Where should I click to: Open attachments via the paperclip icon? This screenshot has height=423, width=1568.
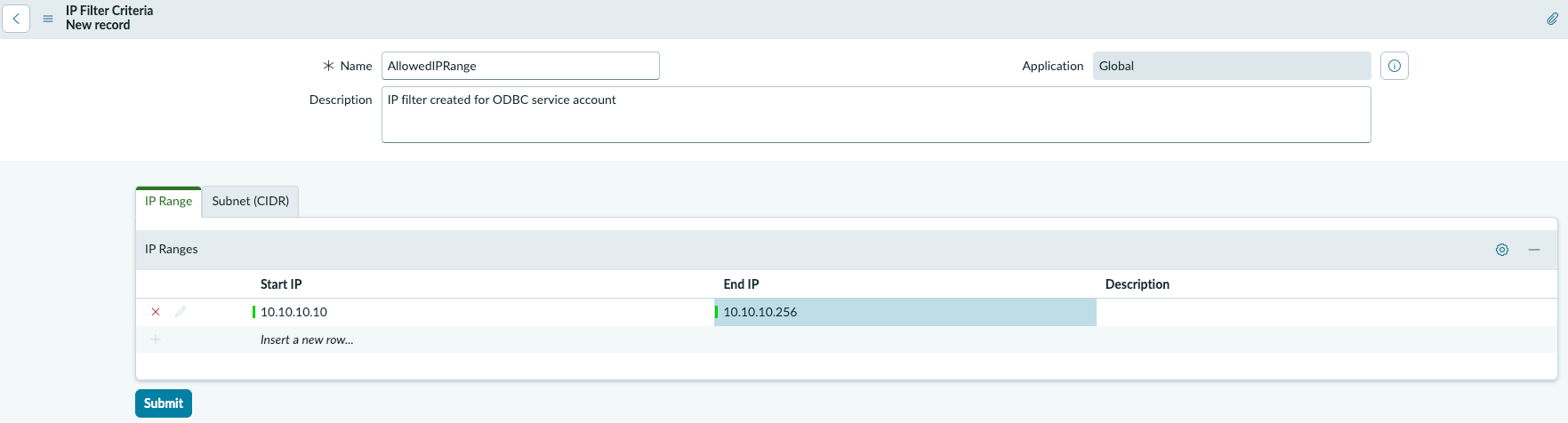pyautogui.click(x=1552, y=19)
